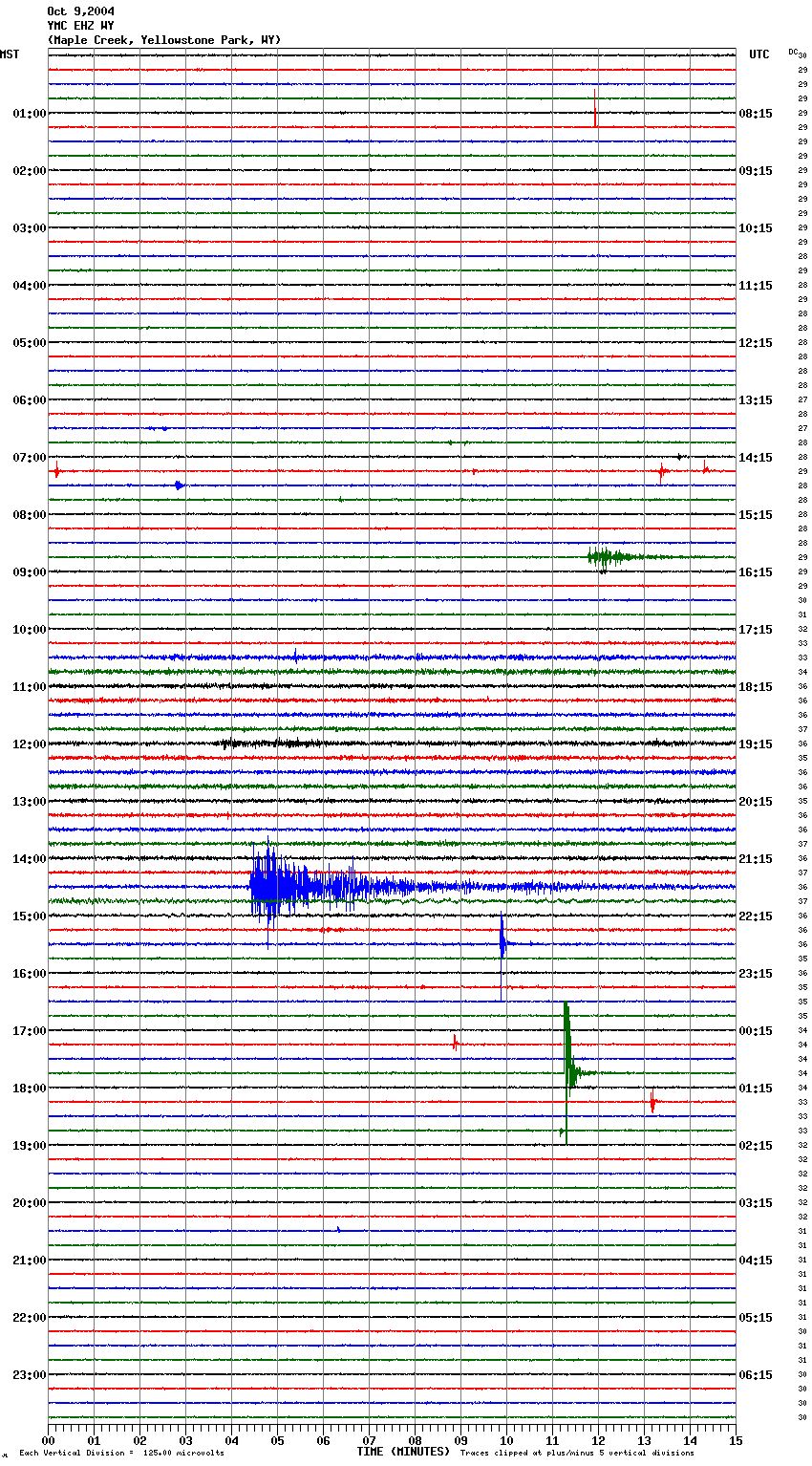Click the 10:15 UTC time label
The width and height of the screenshot is (812, 1466).
coord(756,228)
